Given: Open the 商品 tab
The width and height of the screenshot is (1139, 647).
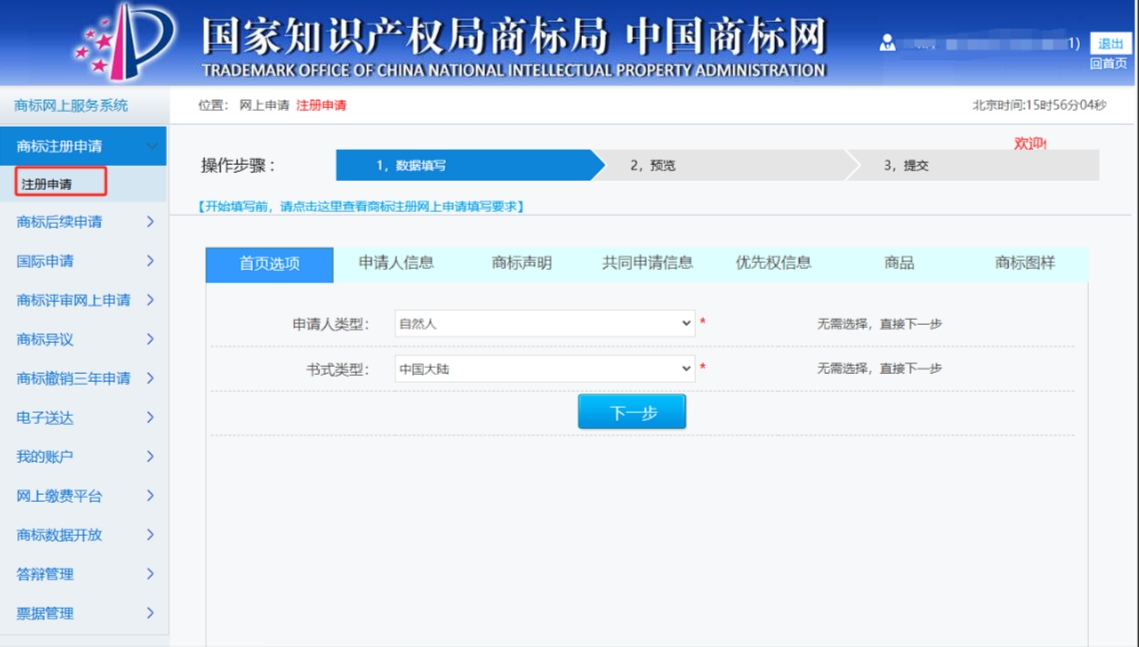Looking at the screenshot, I should (x=899, y=263).
